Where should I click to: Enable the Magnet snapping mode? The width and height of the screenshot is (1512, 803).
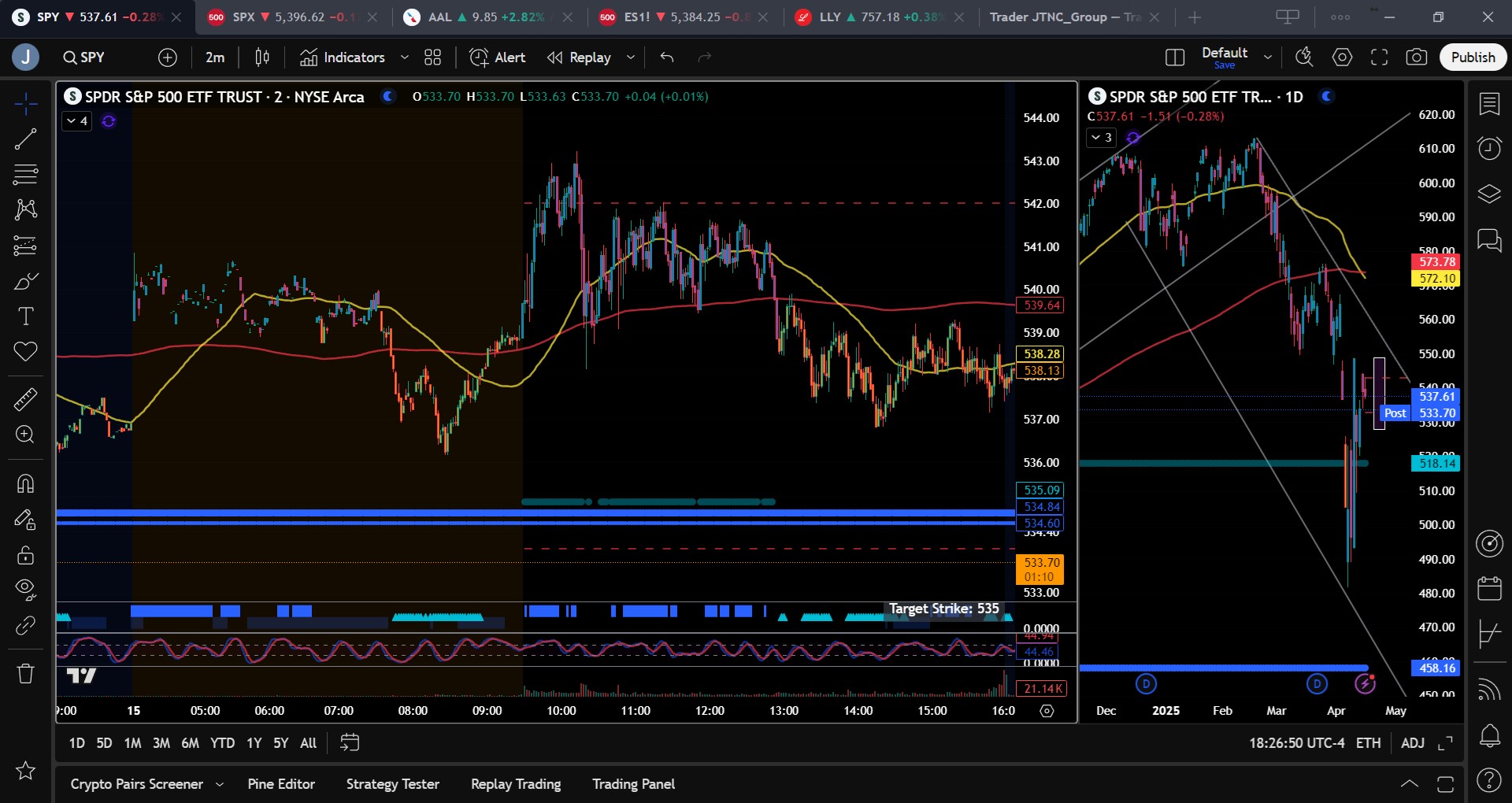[x=25, y=483]
